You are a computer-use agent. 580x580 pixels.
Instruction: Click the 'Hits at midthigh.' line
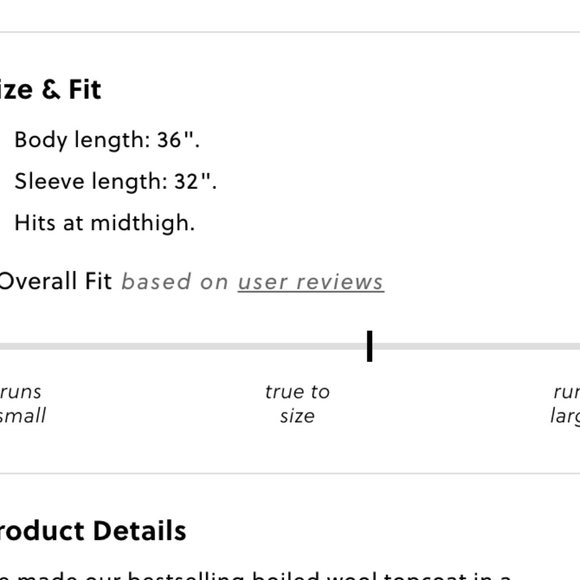tap(105, 223)
